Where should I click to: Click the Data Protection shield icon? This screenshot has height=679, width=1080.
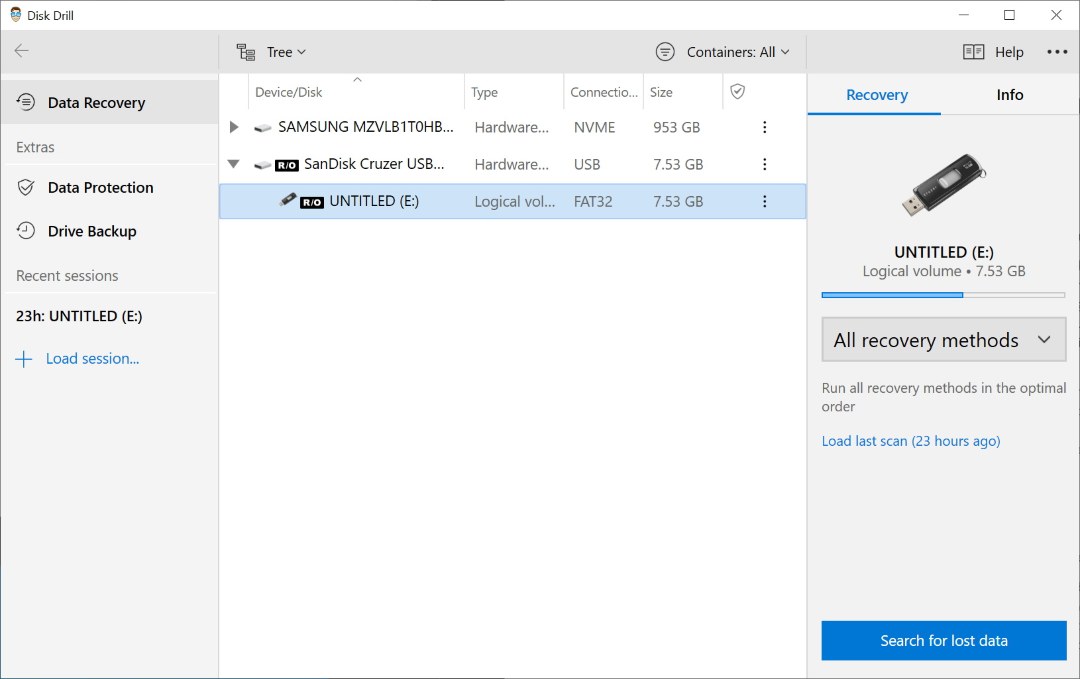25,187
